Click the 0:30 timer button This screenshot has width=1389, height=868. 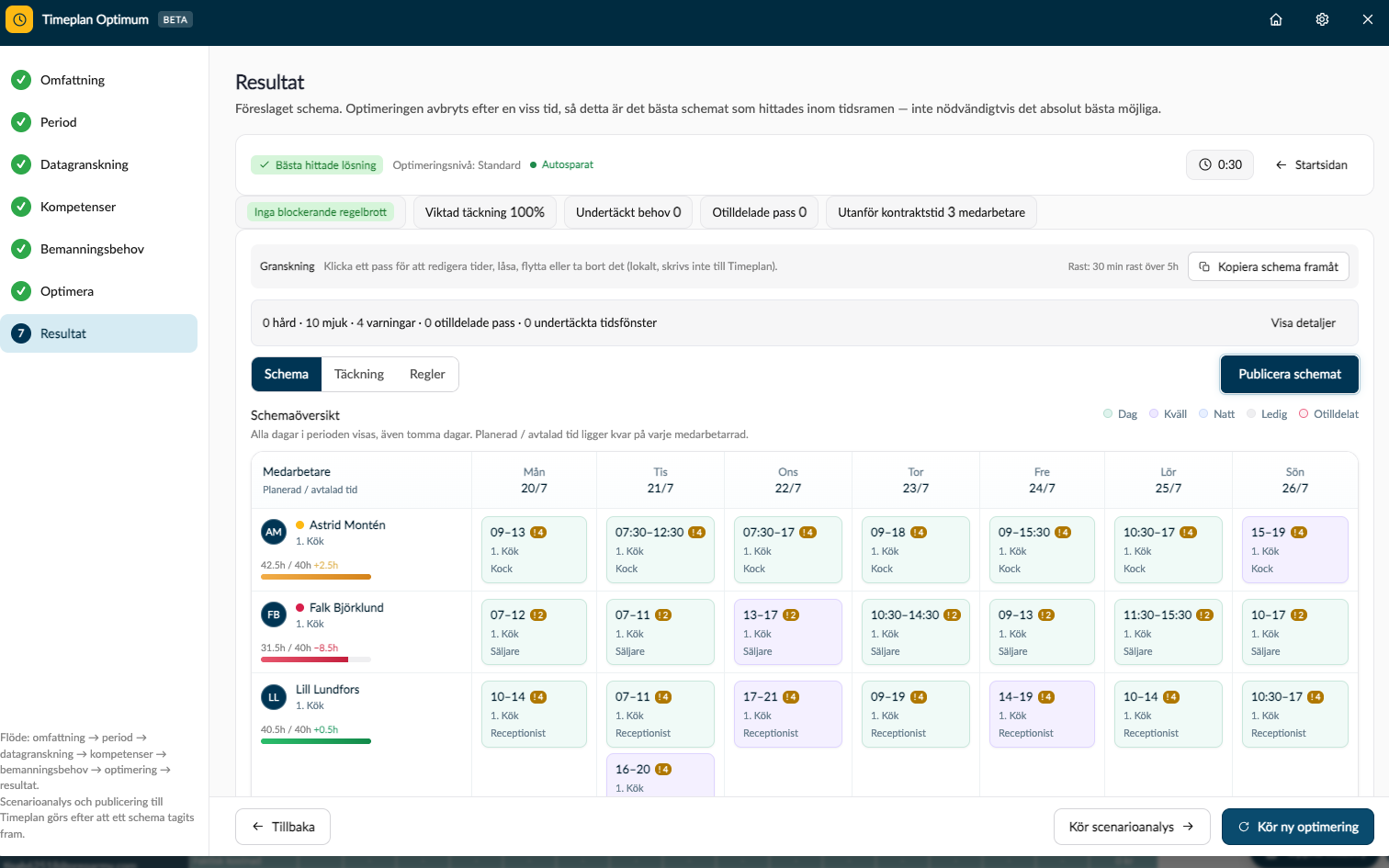pyautogui.click(x=1220, y=164)
